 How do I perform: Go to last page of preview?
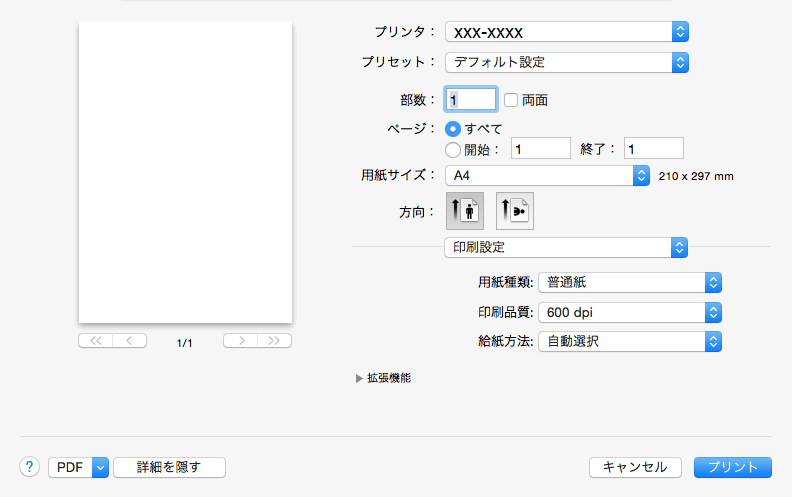274,341
